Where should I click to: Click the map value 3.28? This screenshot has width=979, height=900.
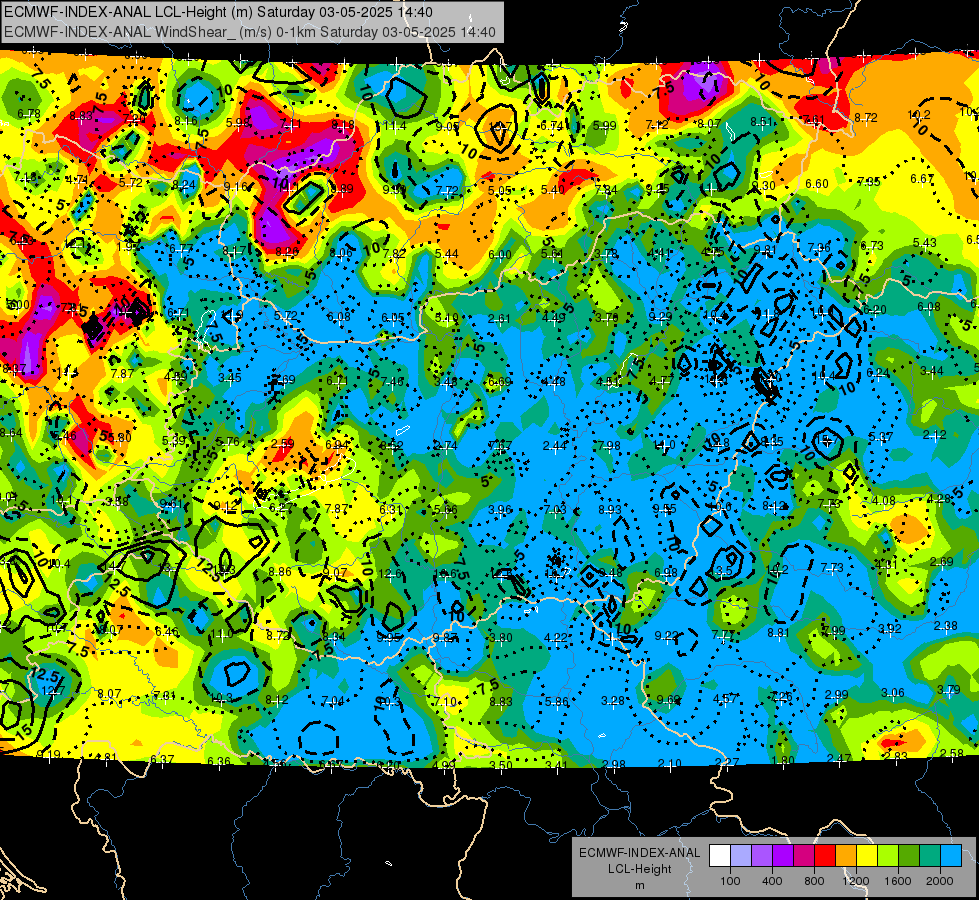pos(612,701)
